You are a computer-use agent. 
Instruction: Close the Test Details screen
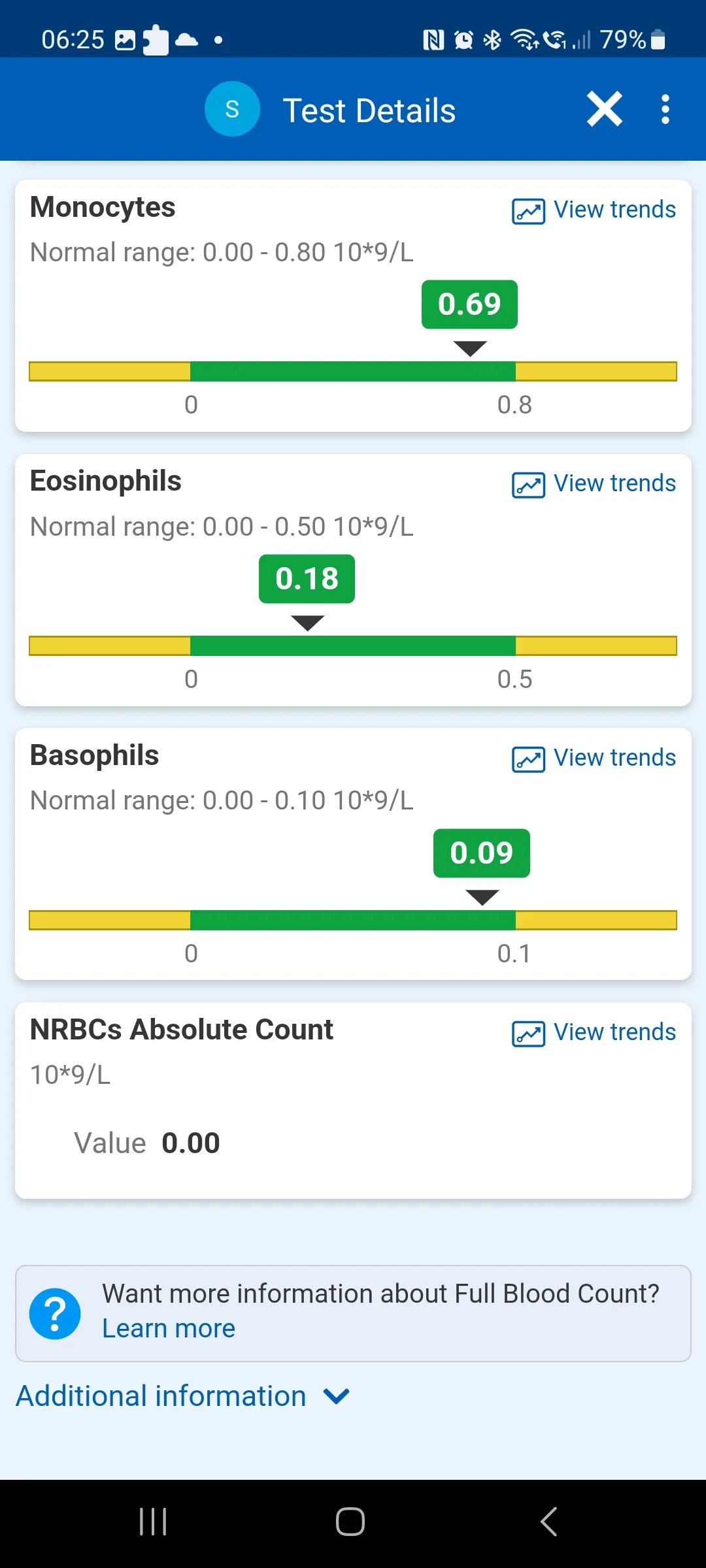(x=604, y=109)
